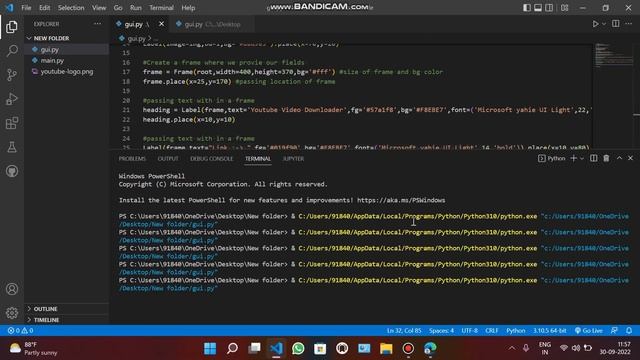
Task: Open File Explorer from the taskbar
Action: coord(386,349)
